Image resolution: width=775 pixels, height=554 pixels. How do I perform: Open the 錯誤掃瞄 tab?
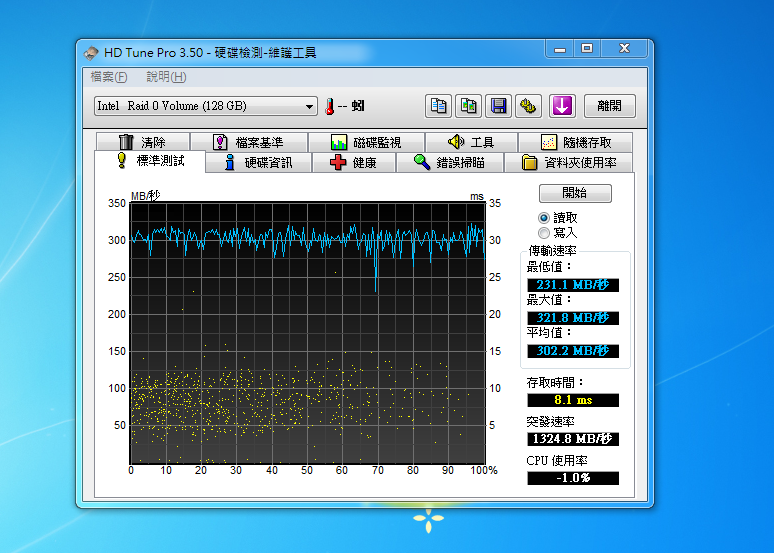[450, 162]
